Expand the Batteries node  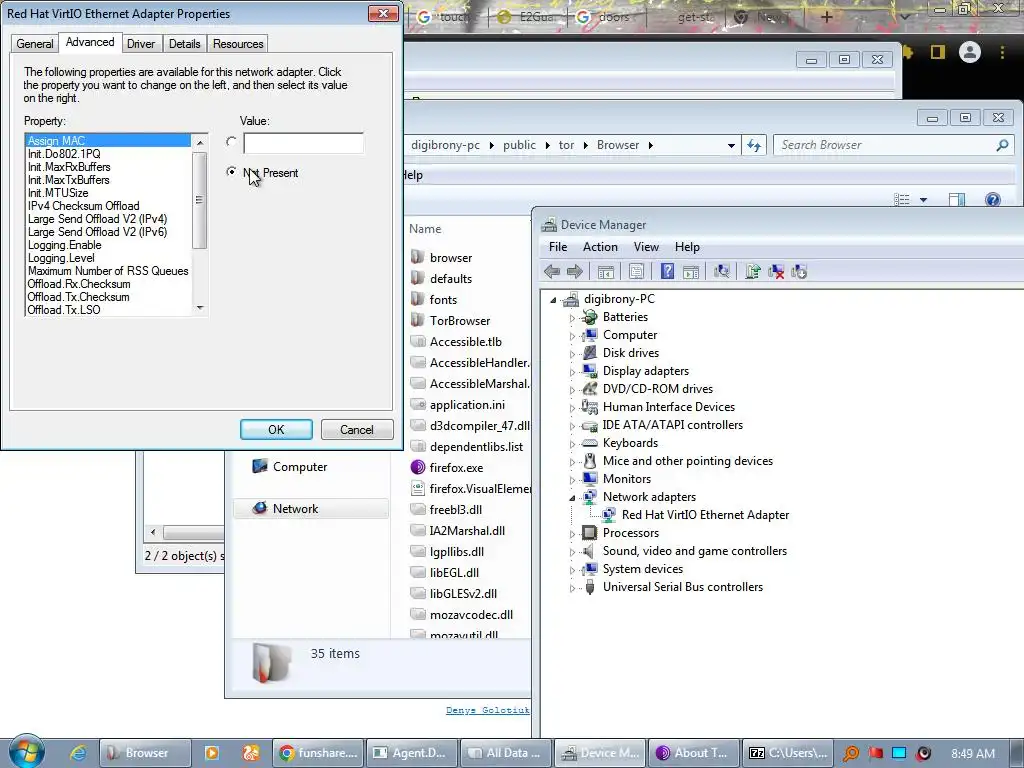(572, 318)
